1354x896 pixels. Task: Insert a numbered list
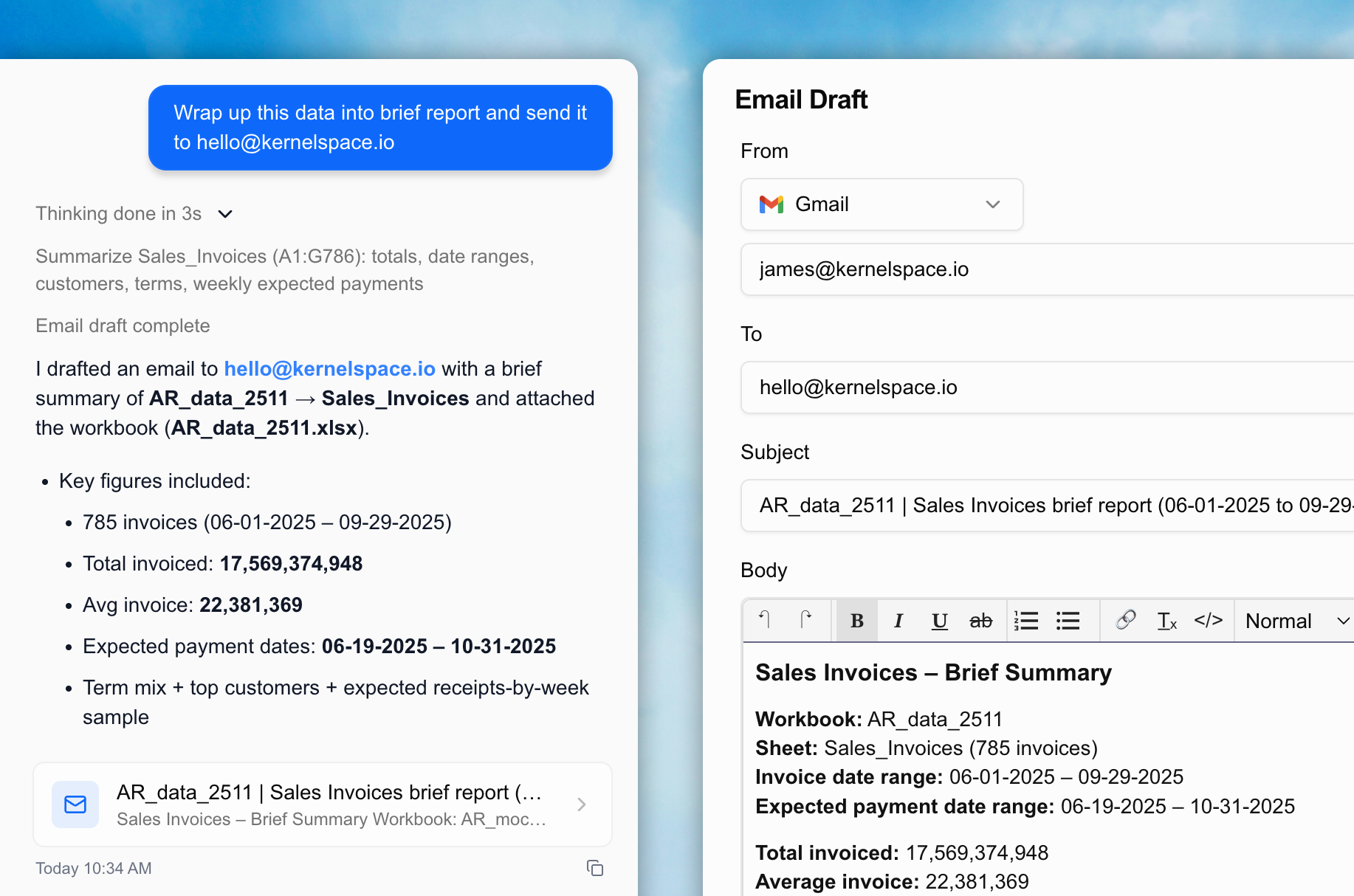tap(1026, 620)
